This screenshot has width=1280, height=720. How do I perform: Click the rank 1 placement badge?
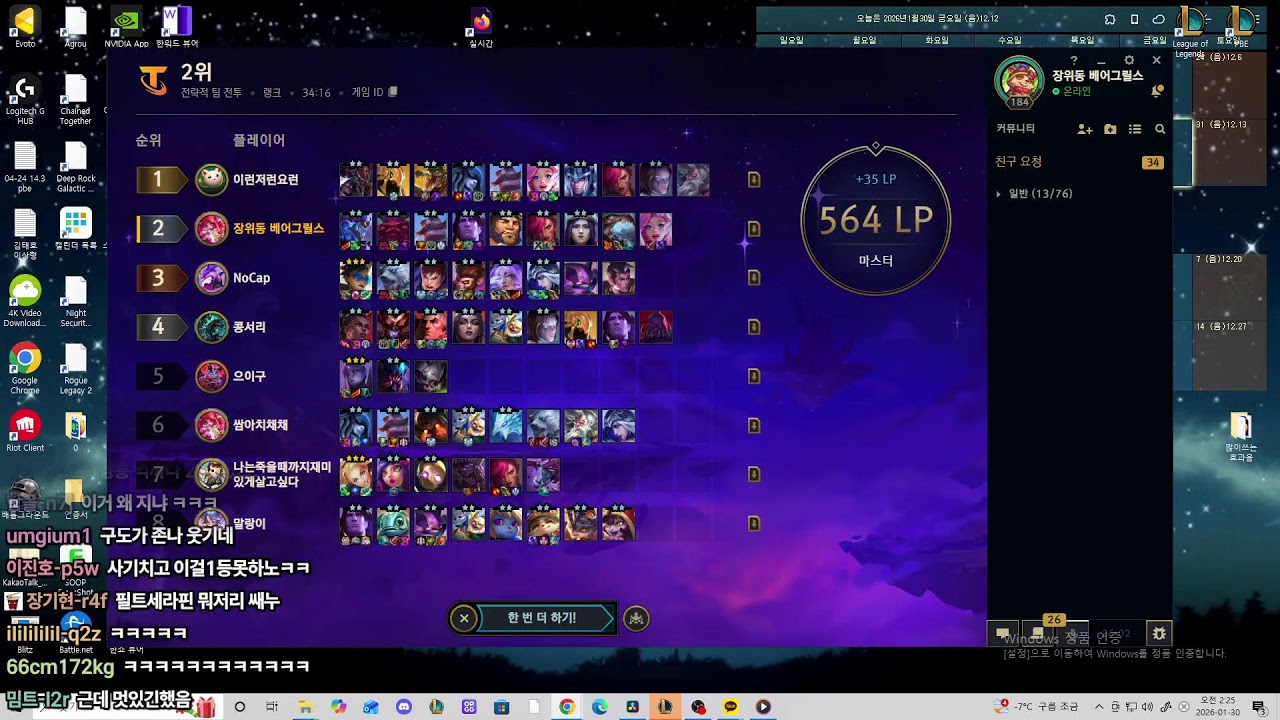[x=161, y=180]
